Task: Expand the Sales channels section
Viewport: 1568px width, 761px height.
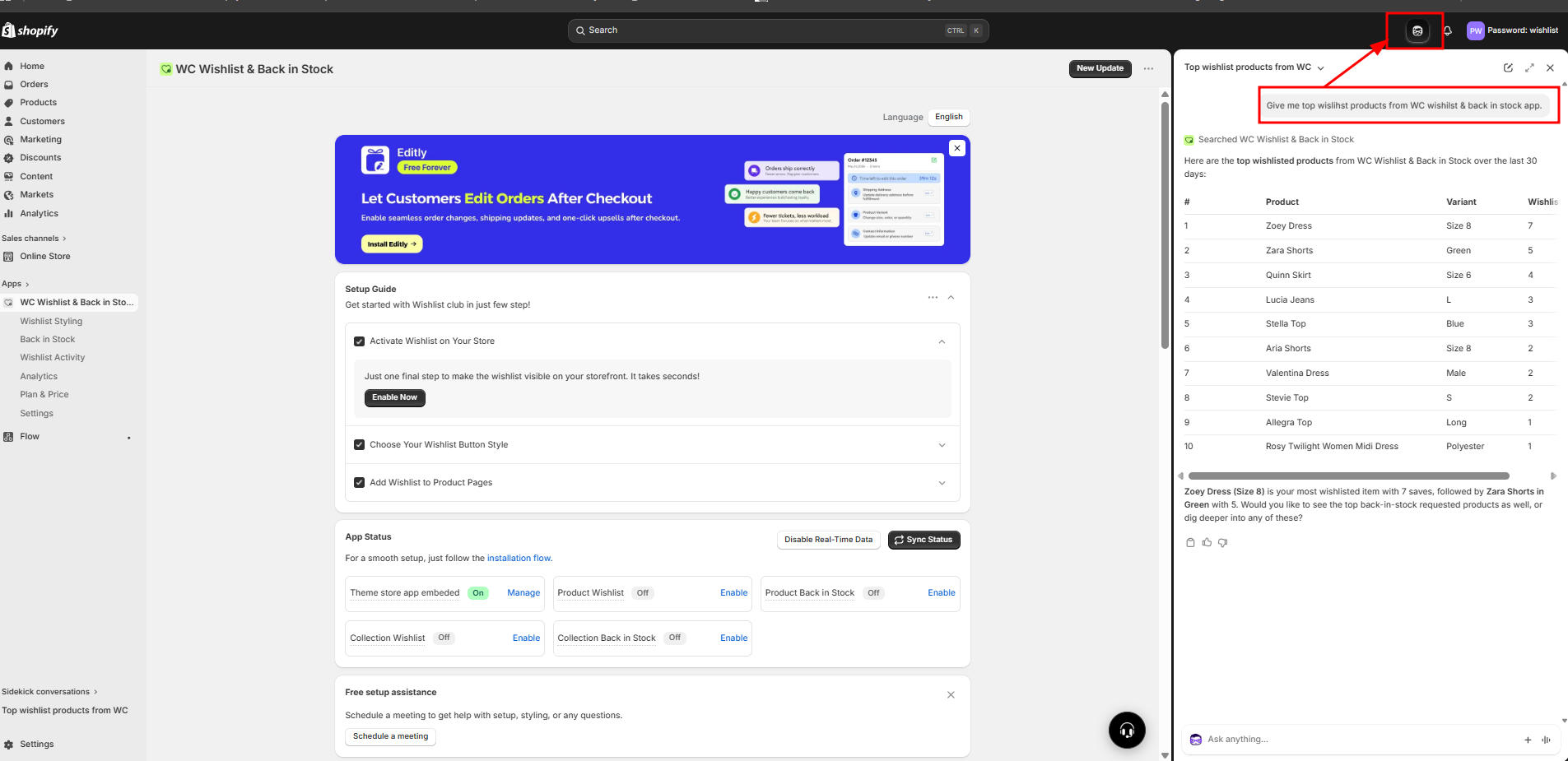Action: [34, 239]
